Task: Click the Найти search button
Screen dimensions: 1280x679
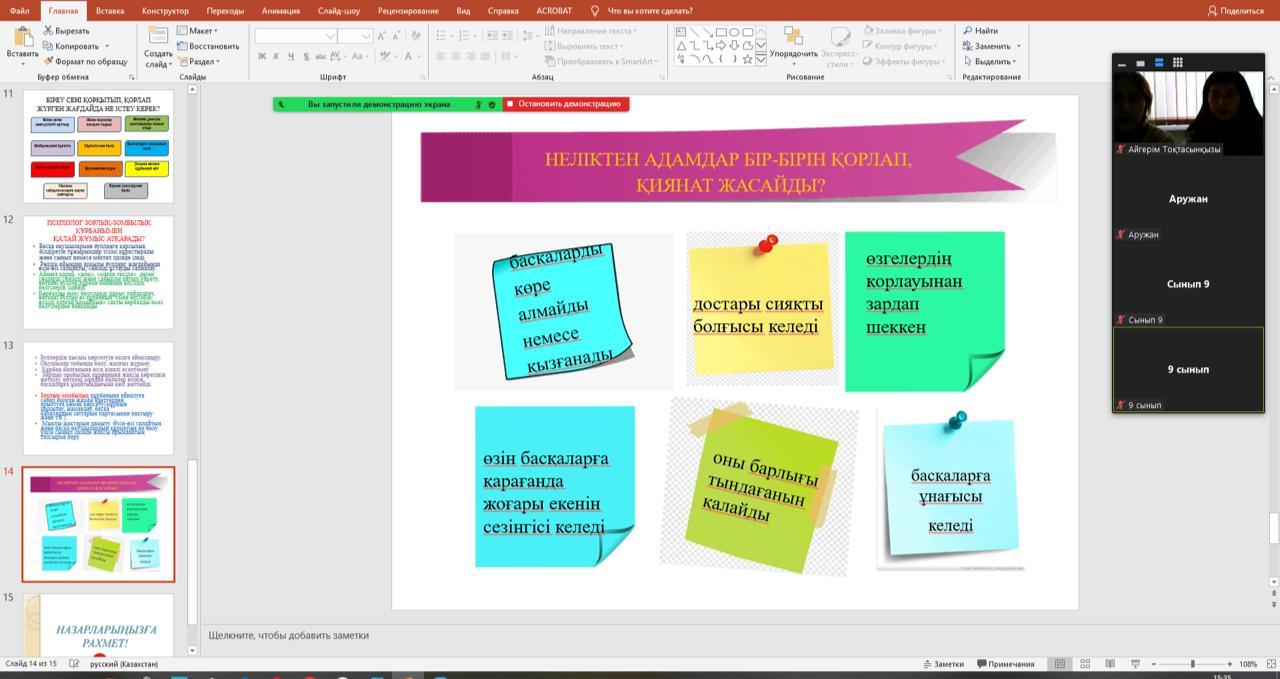Action: [980, 31]
